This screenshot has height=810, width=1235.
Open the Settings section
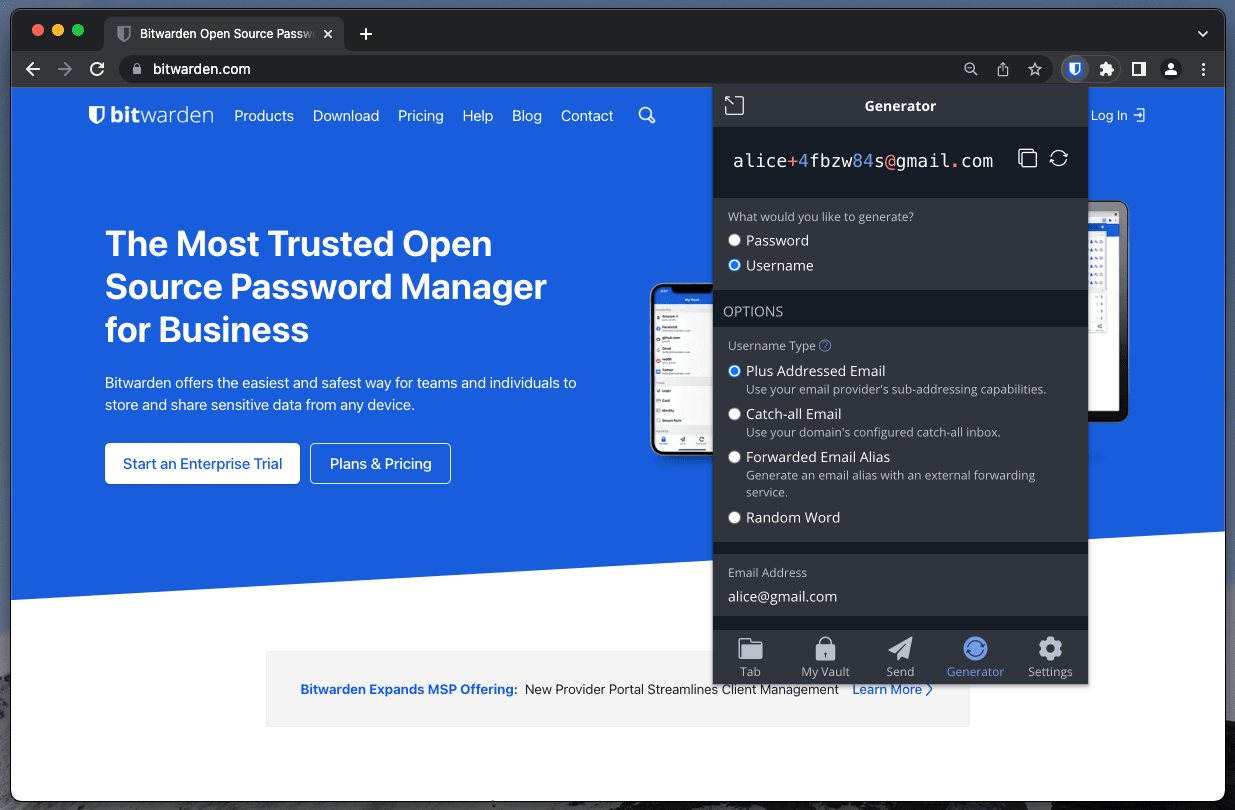[x=1050, y=657]
